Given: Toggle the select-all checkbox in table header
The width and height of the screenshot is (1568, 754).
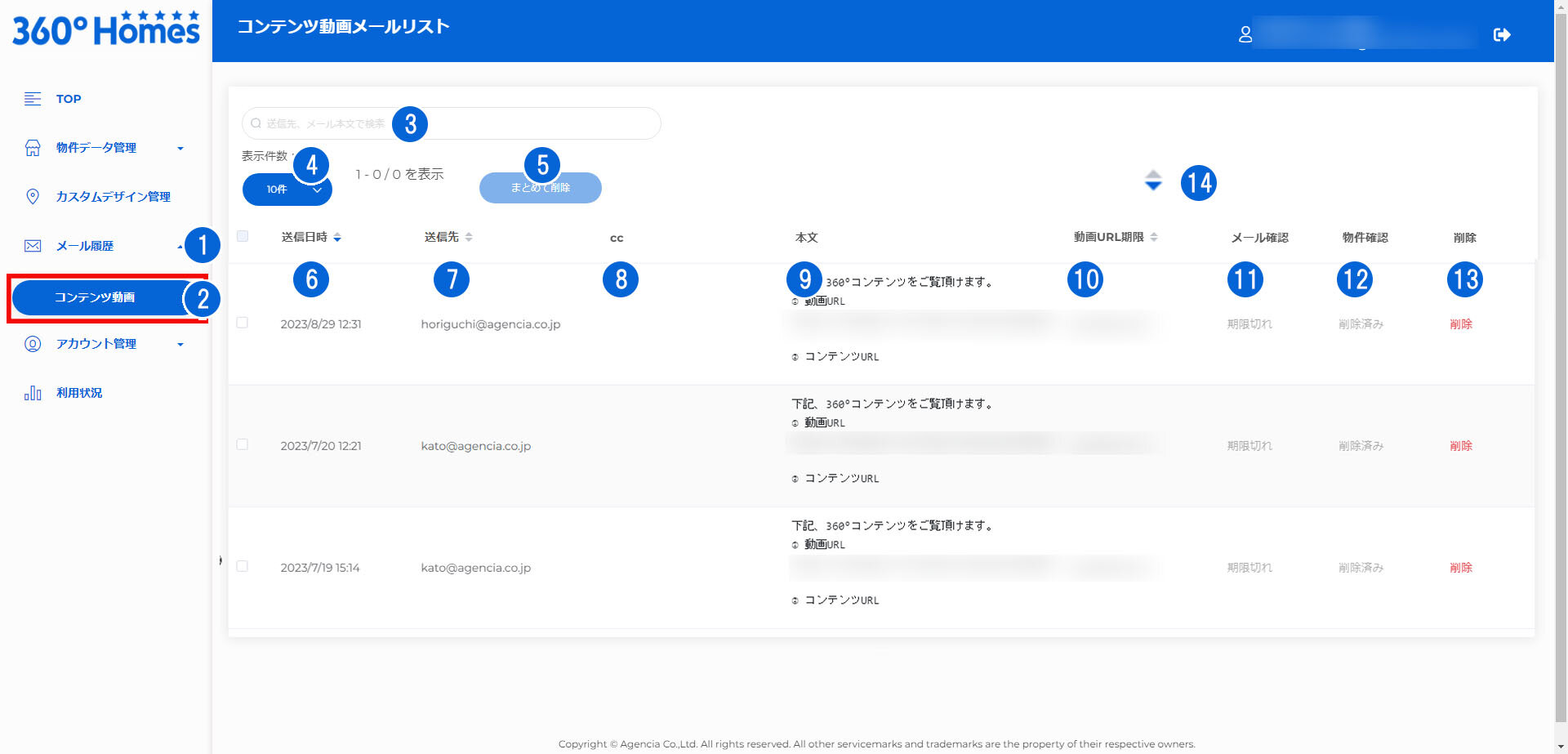Looking at the screenshot, I should pos(243,236).
